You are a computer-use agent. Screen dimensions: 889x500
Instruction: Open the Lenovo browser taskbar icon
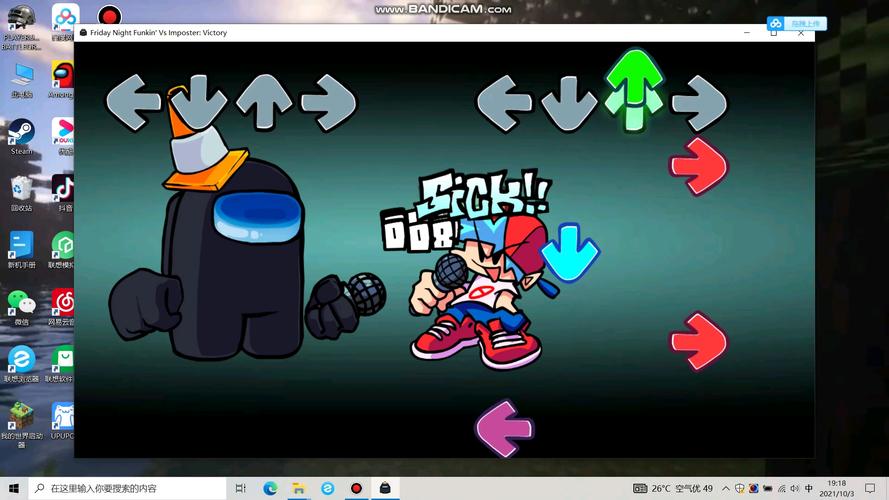328,488
